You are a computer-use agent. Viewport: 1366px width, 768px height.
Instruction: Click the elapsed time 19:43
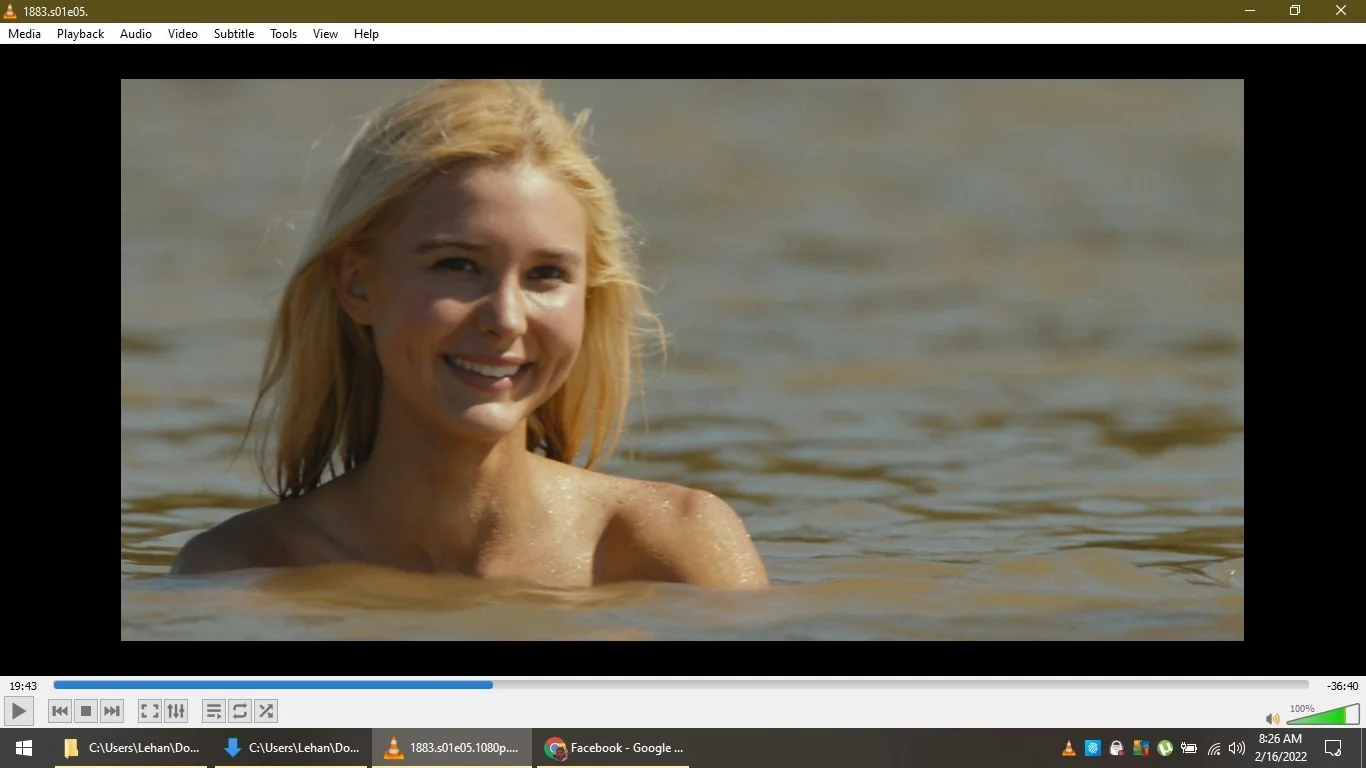tap(23, 686)
